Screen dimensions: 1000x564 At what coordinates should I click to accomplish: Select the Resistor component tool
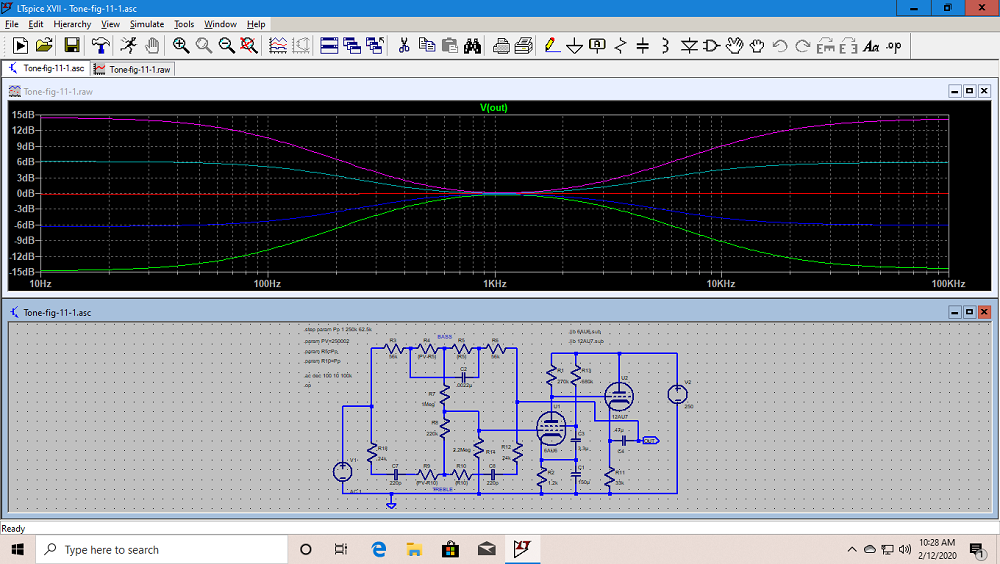click(620, 45)
